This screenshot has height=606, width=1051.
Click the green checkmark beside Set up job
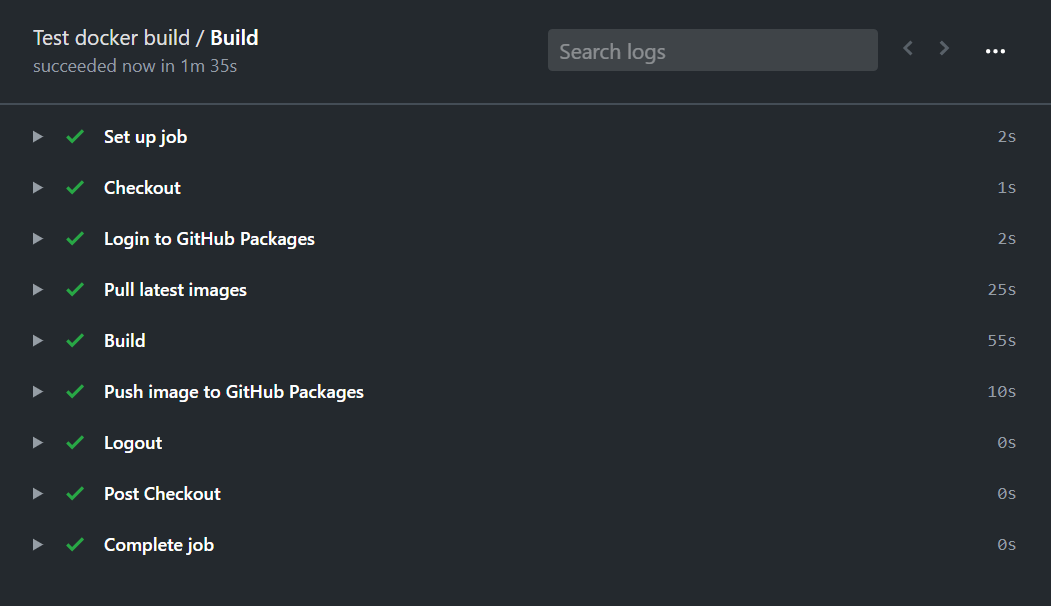pyautogui.click(x=75, y=136)
